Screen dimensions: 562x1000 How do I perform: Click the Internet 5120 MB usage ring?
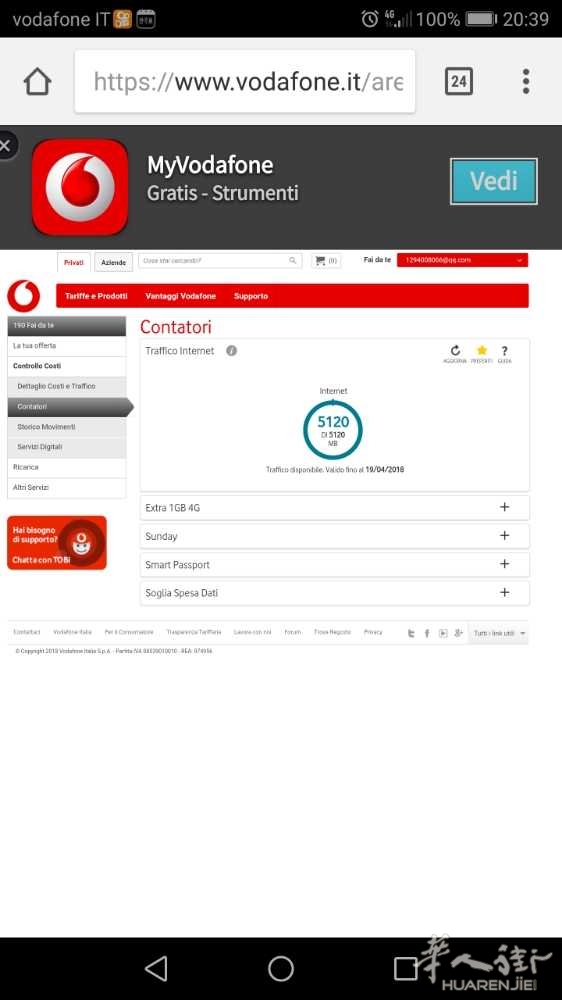332,429
